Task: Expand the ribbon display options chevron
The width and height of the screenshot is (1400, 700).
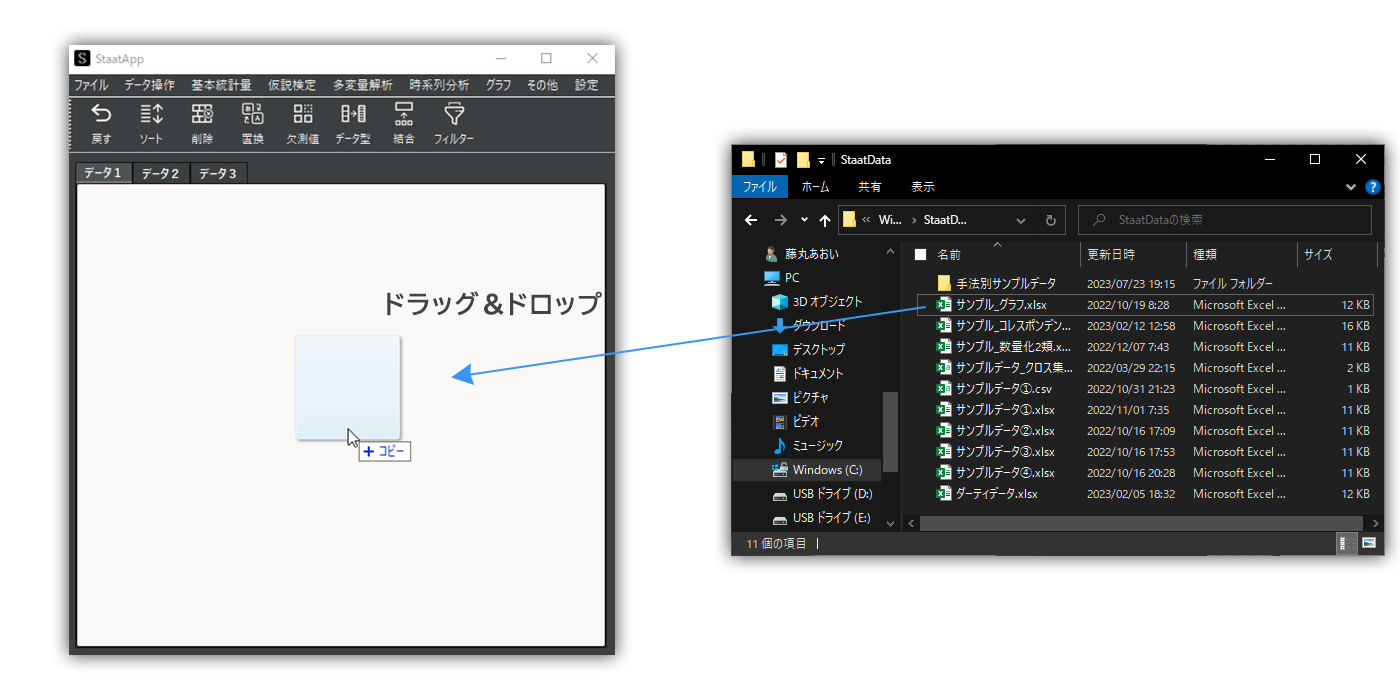Action: (1351, 186)
